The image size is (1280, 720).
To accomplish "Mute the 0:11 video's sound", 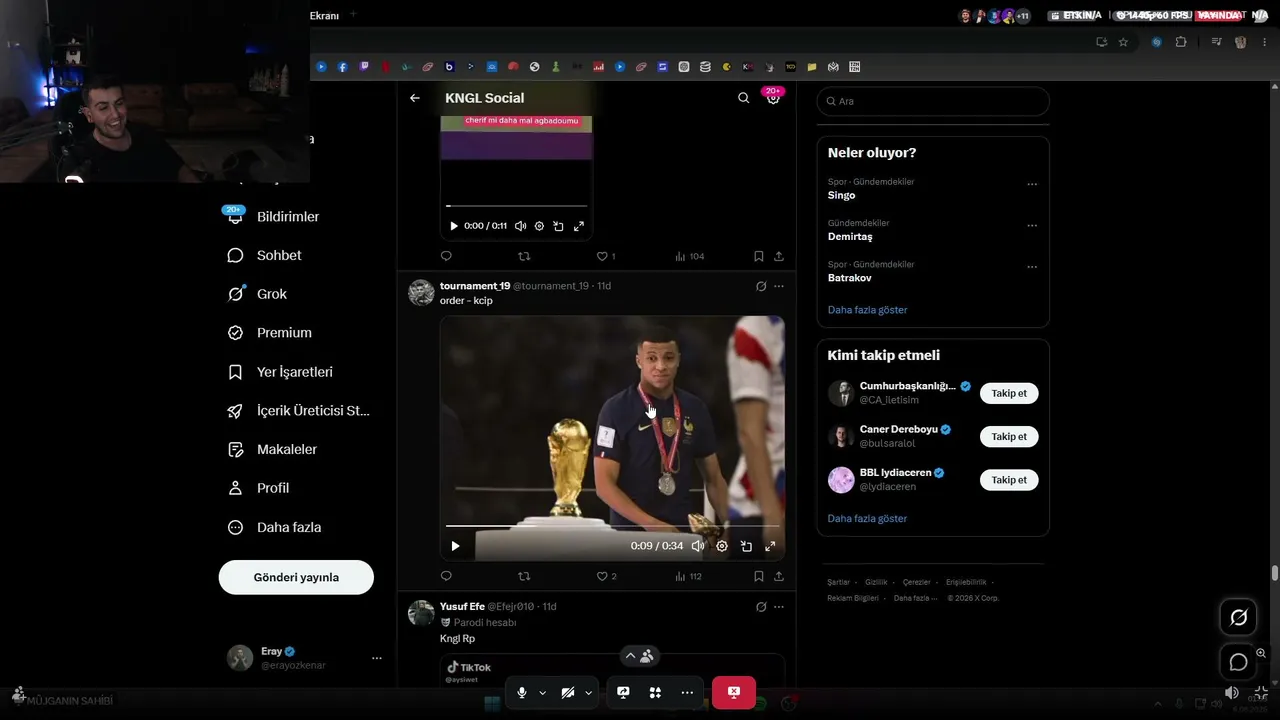I will coord(520,226).
